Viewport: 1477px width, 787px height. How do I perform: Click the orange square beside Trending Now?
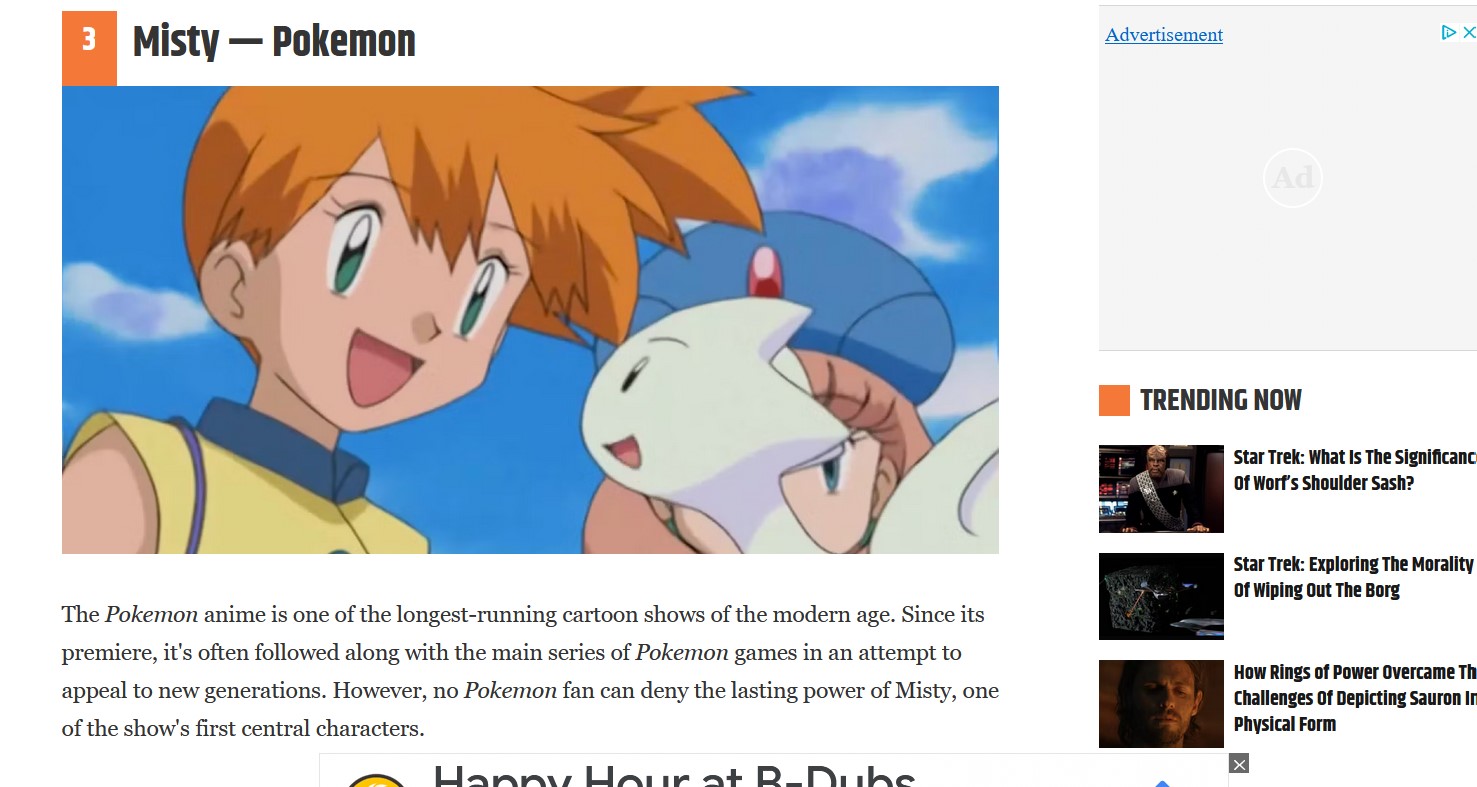[x=1114, y=400]
